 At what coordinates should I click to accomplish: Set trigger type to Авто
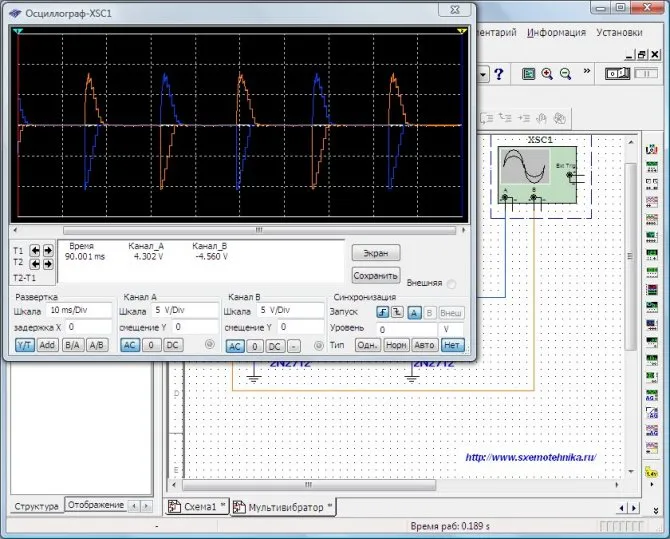pyautogui.click(x=424, y=345)
